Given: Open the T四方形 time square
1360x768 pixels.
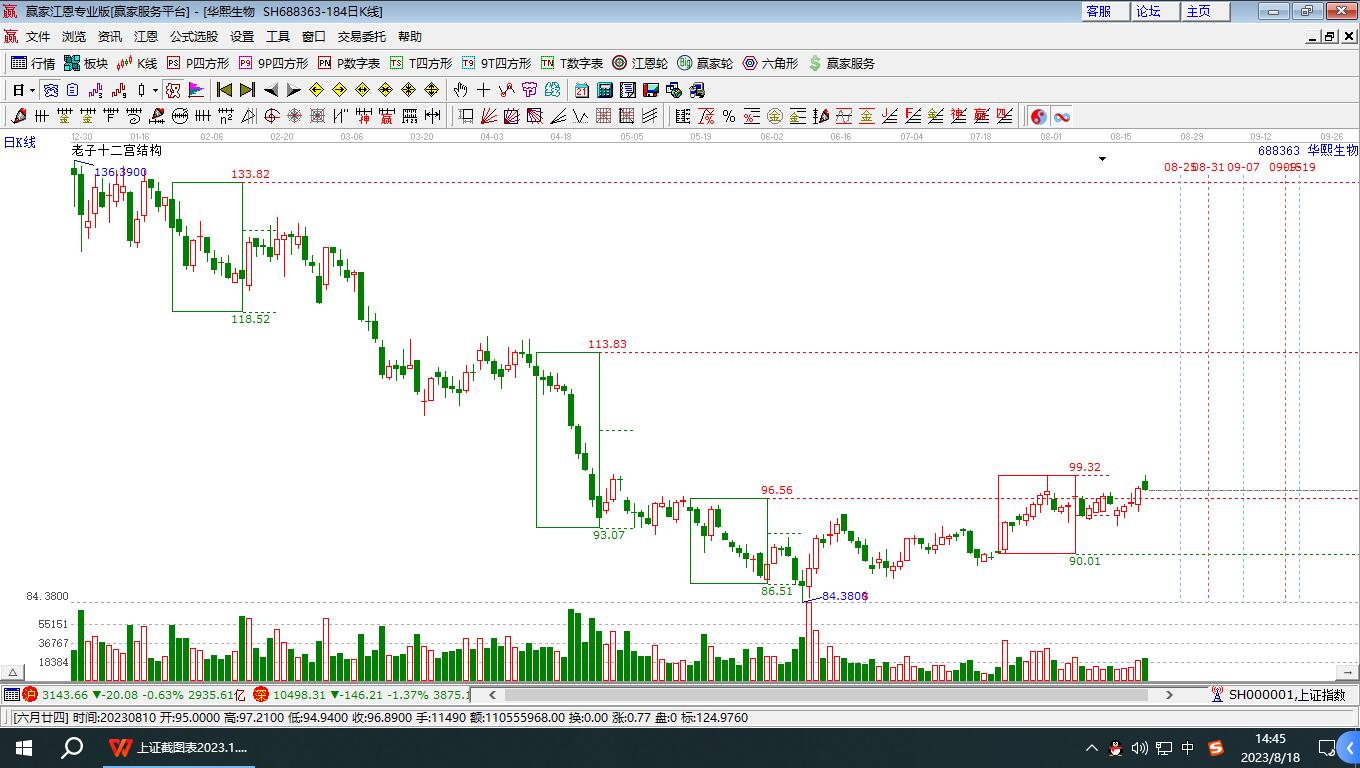Looking at the screenshot, I should (x=421, y=63).
